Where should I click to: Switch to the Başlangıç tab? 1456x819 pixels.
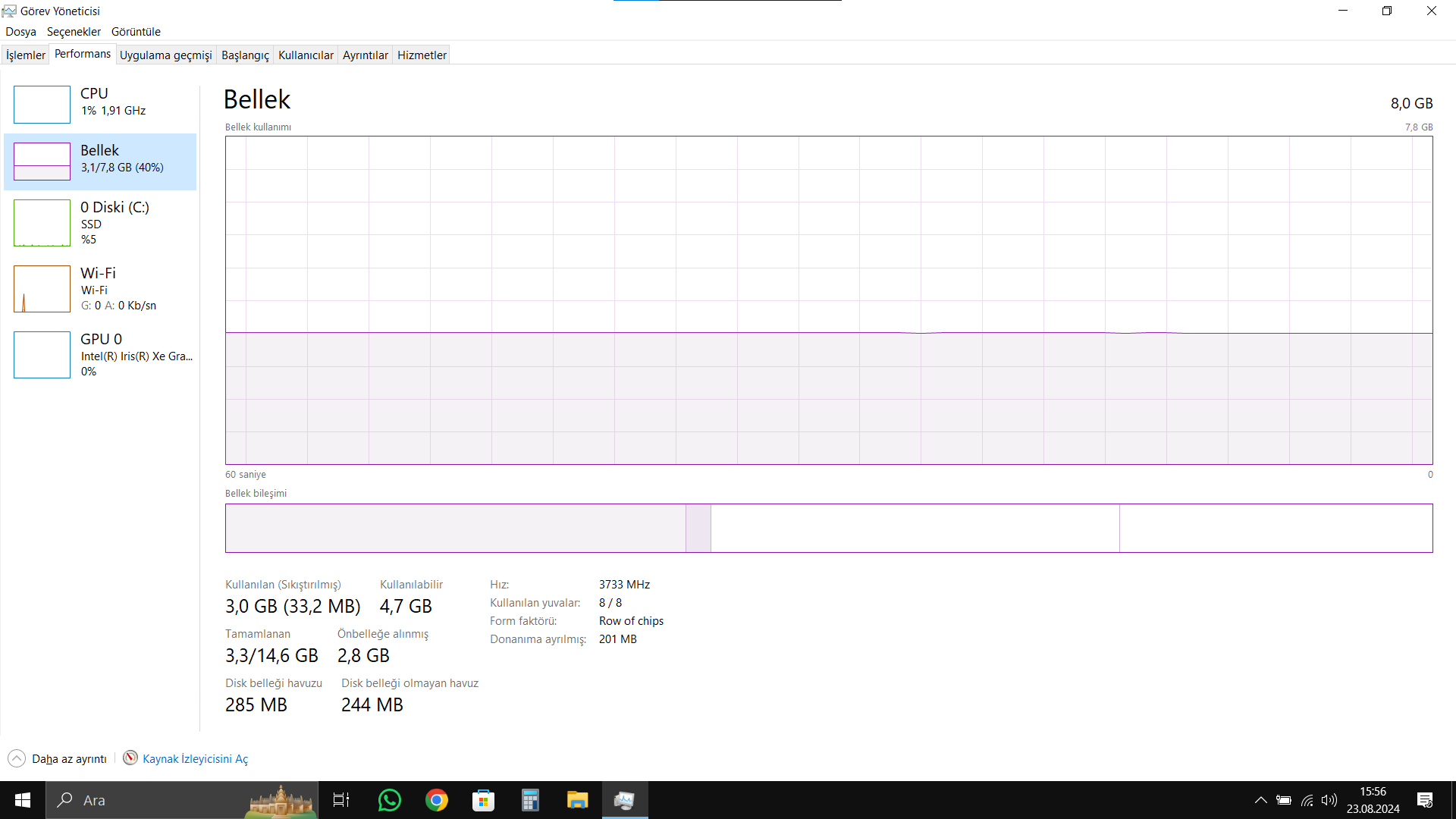point(245,55)
